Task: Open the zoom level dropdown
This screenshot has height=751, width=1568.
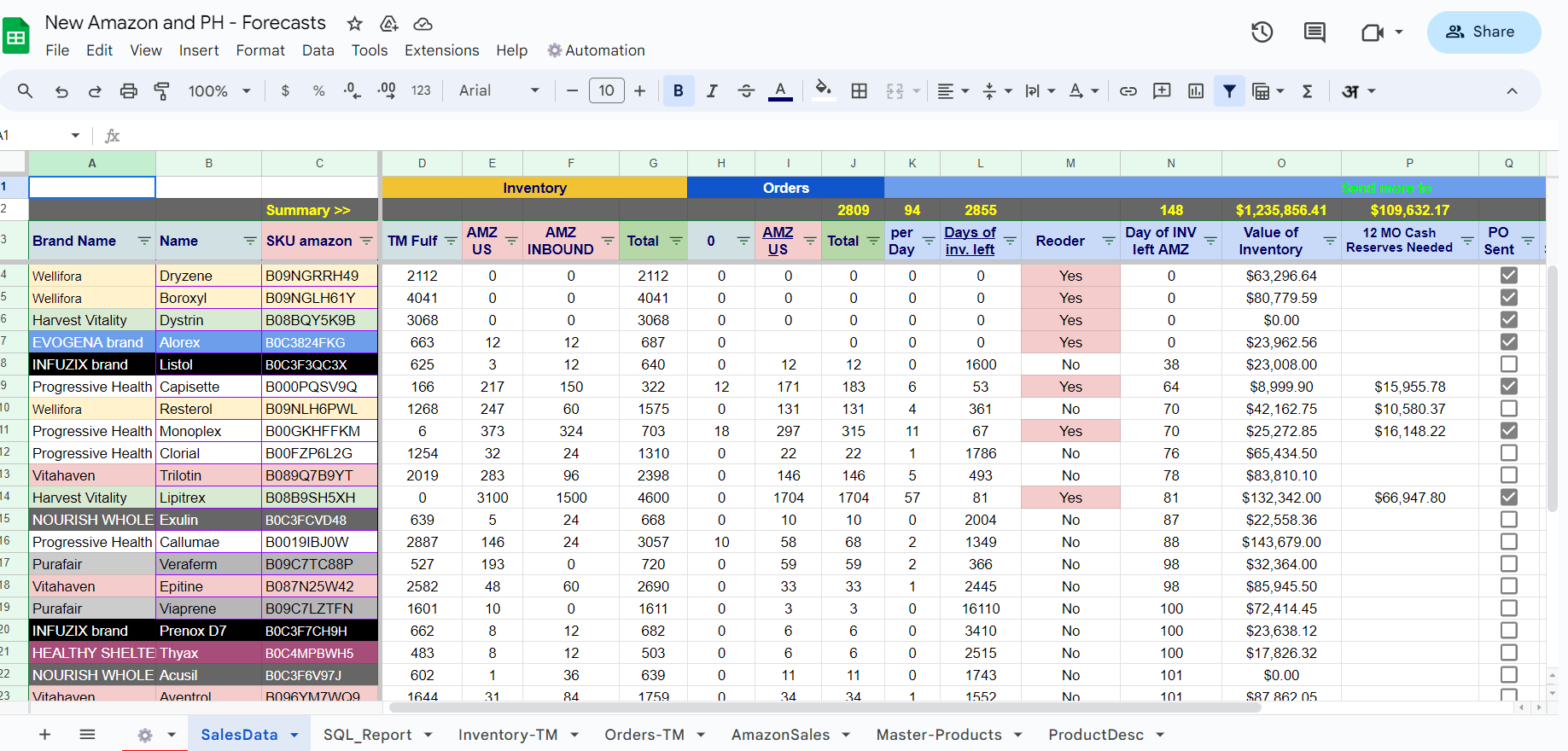Action: 219,90
